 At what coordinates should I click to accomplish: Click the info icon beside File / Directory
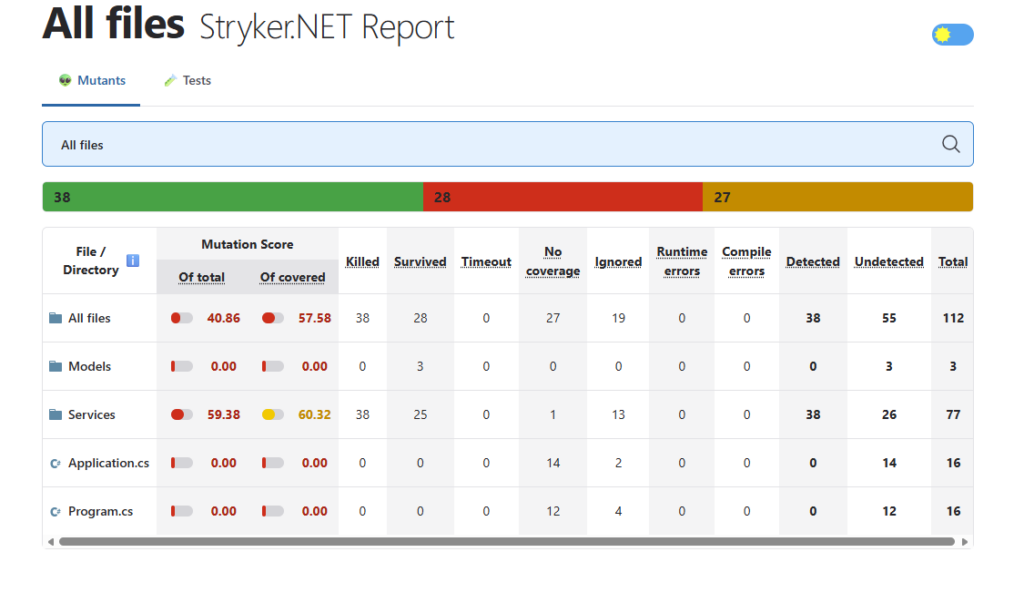pos(133,261)
